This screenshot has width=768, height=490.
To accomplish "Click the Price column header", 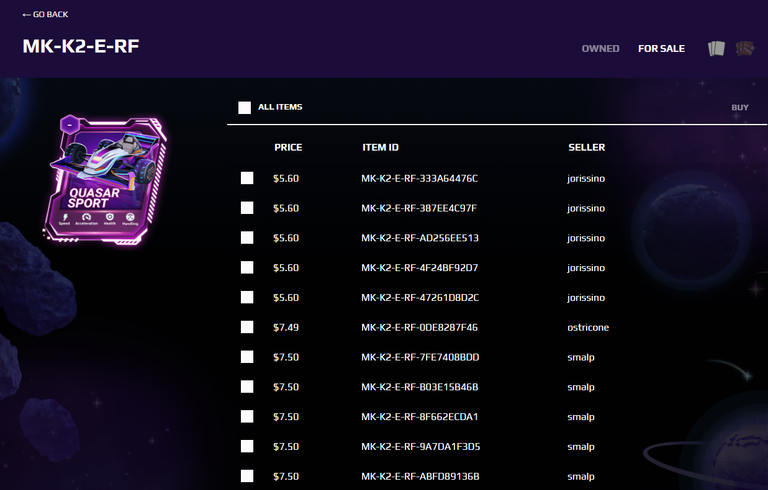I will click(x=288, y=147).
